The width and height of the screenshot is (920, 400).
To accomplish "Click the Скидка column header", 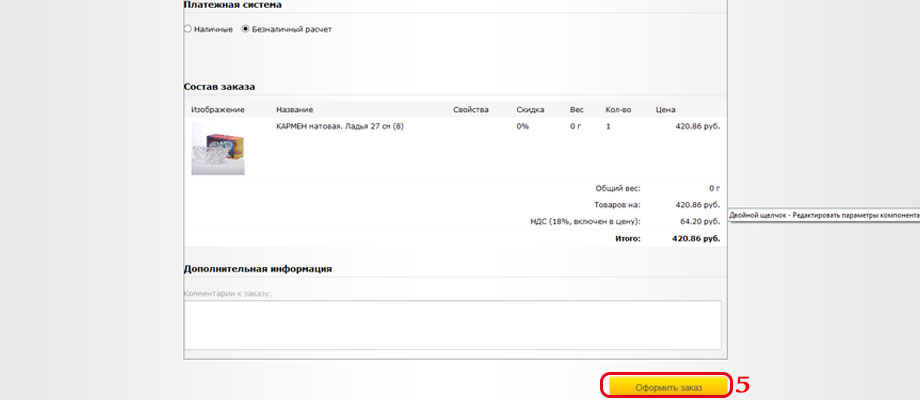I will coord(530,109).
